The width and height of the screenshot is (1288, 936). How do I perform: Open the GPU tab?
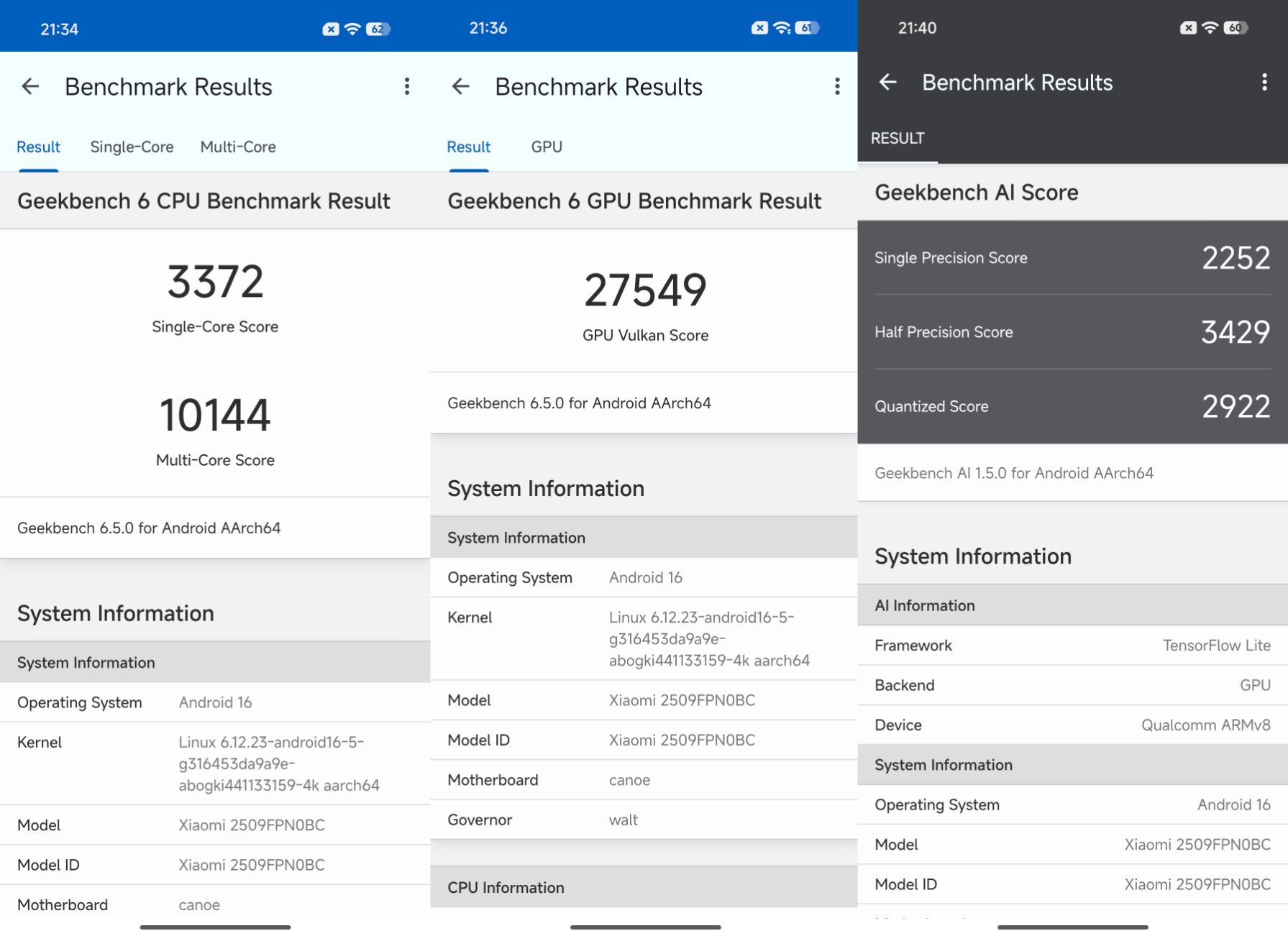[547, 147]
